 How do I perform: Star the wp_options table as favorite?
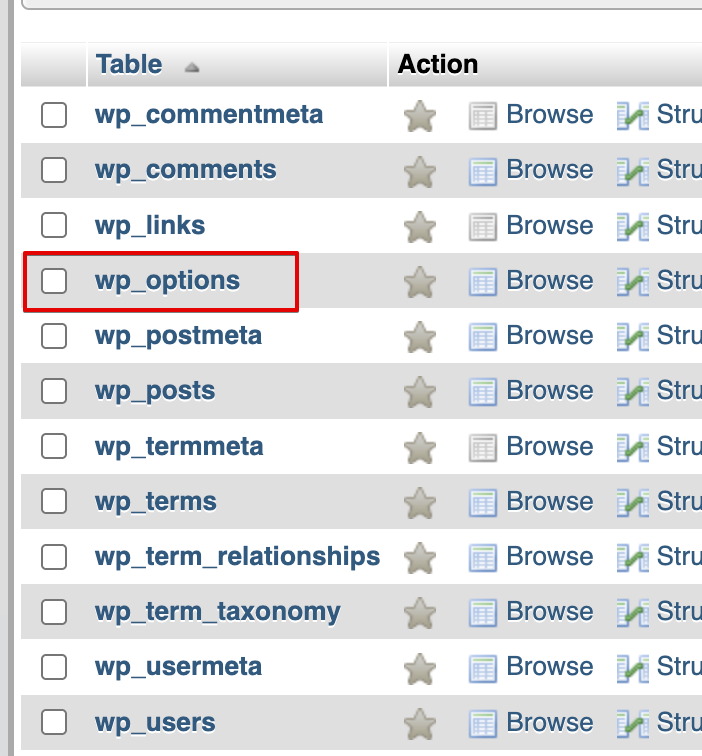click(x=420, y=282)
